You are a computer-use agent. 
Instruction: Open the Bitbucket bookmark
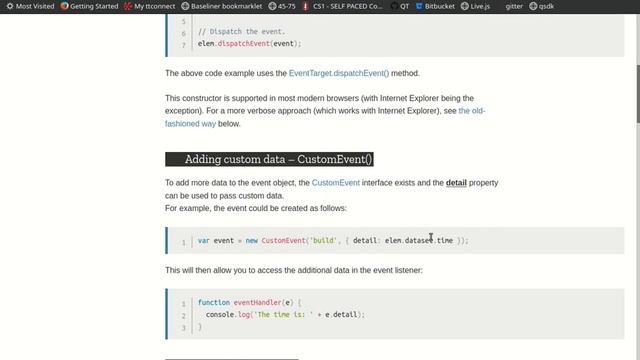435,6
